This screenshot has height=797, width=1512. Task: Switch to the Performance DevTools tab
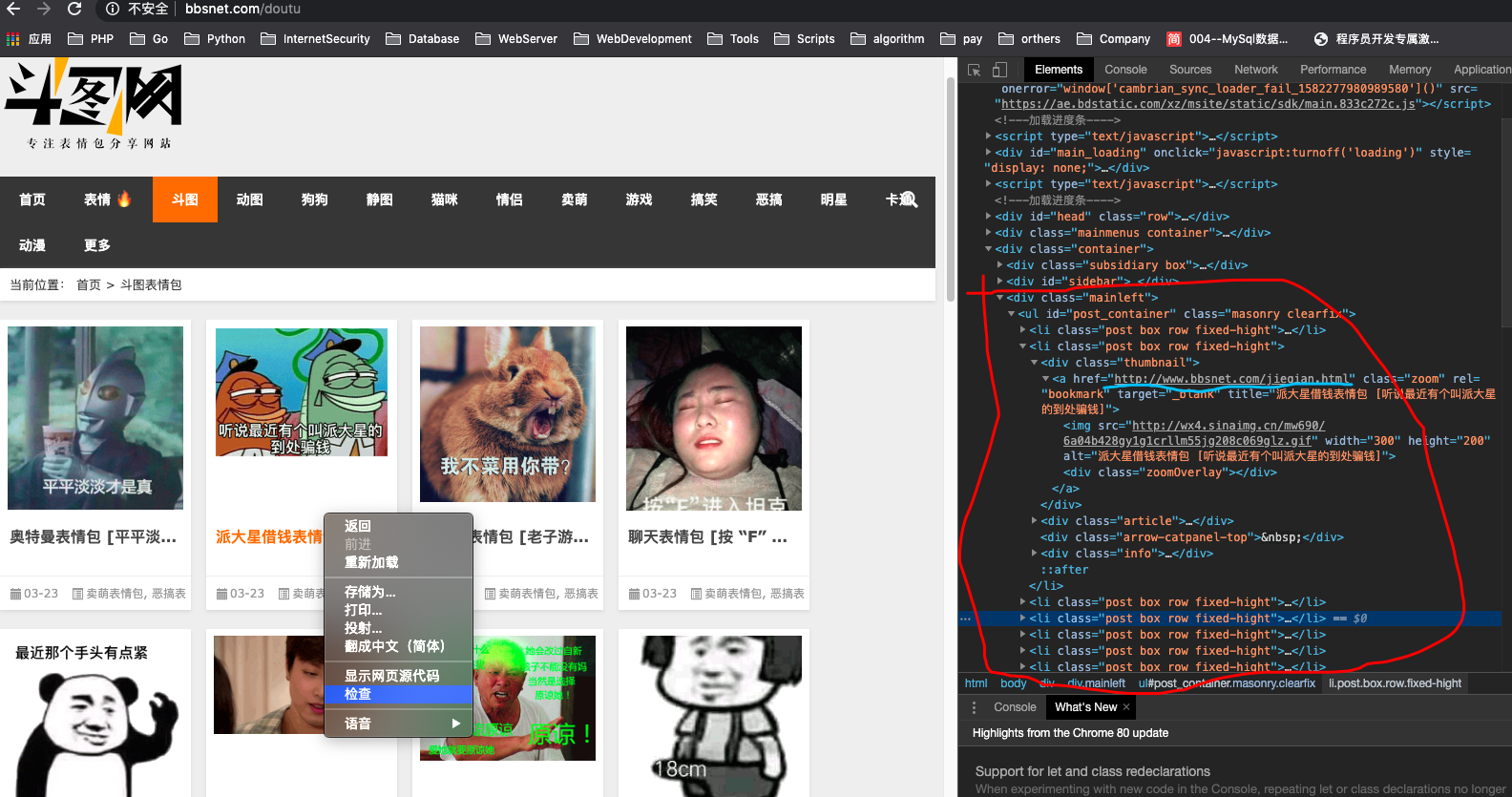pos(1333,70)
